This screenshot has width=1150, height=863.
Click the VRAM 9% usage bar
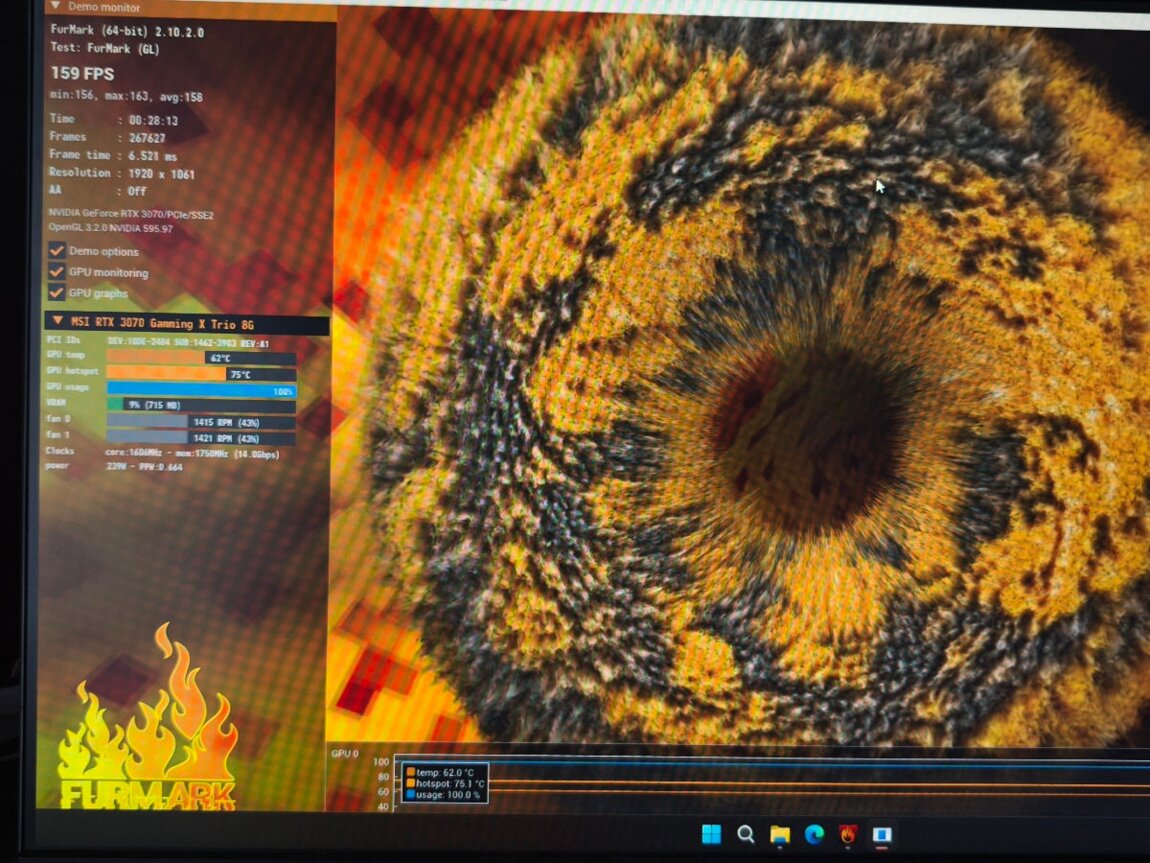click(201, 405)
